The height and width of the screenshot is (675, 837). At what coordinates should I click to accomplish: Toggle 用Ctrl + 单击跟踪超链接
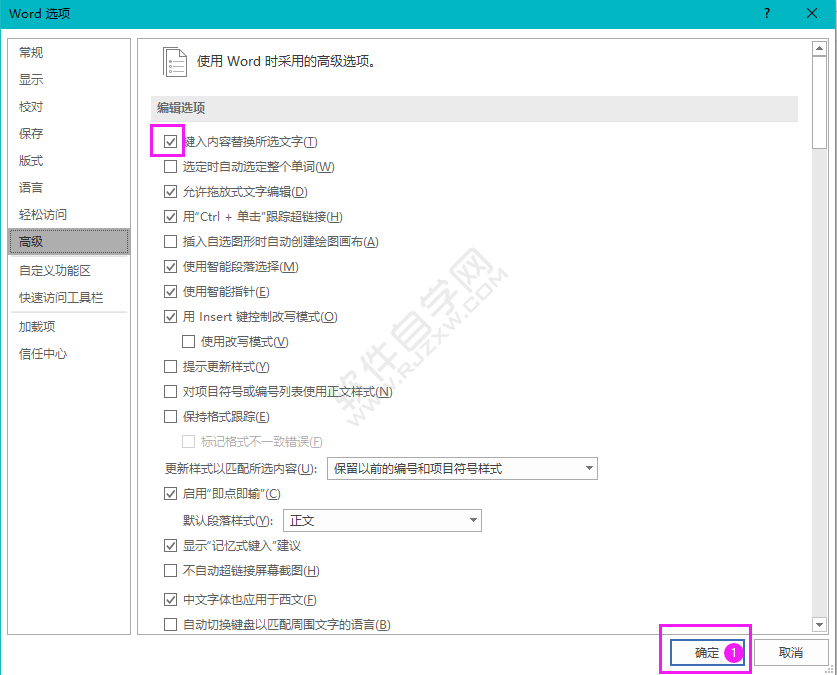170,216
